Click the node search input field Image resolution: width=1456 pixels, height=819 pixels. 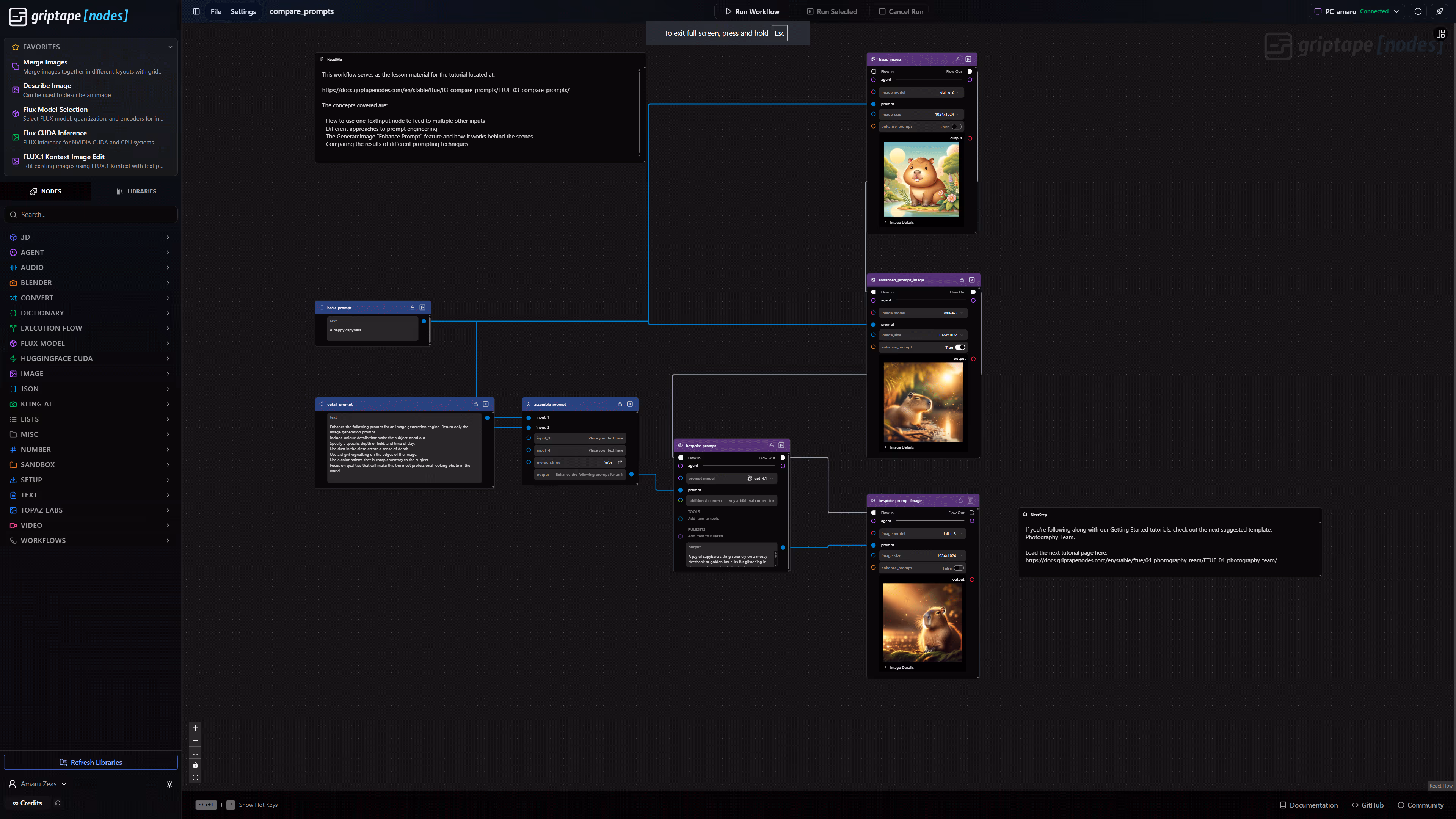(x=91, y=214)
